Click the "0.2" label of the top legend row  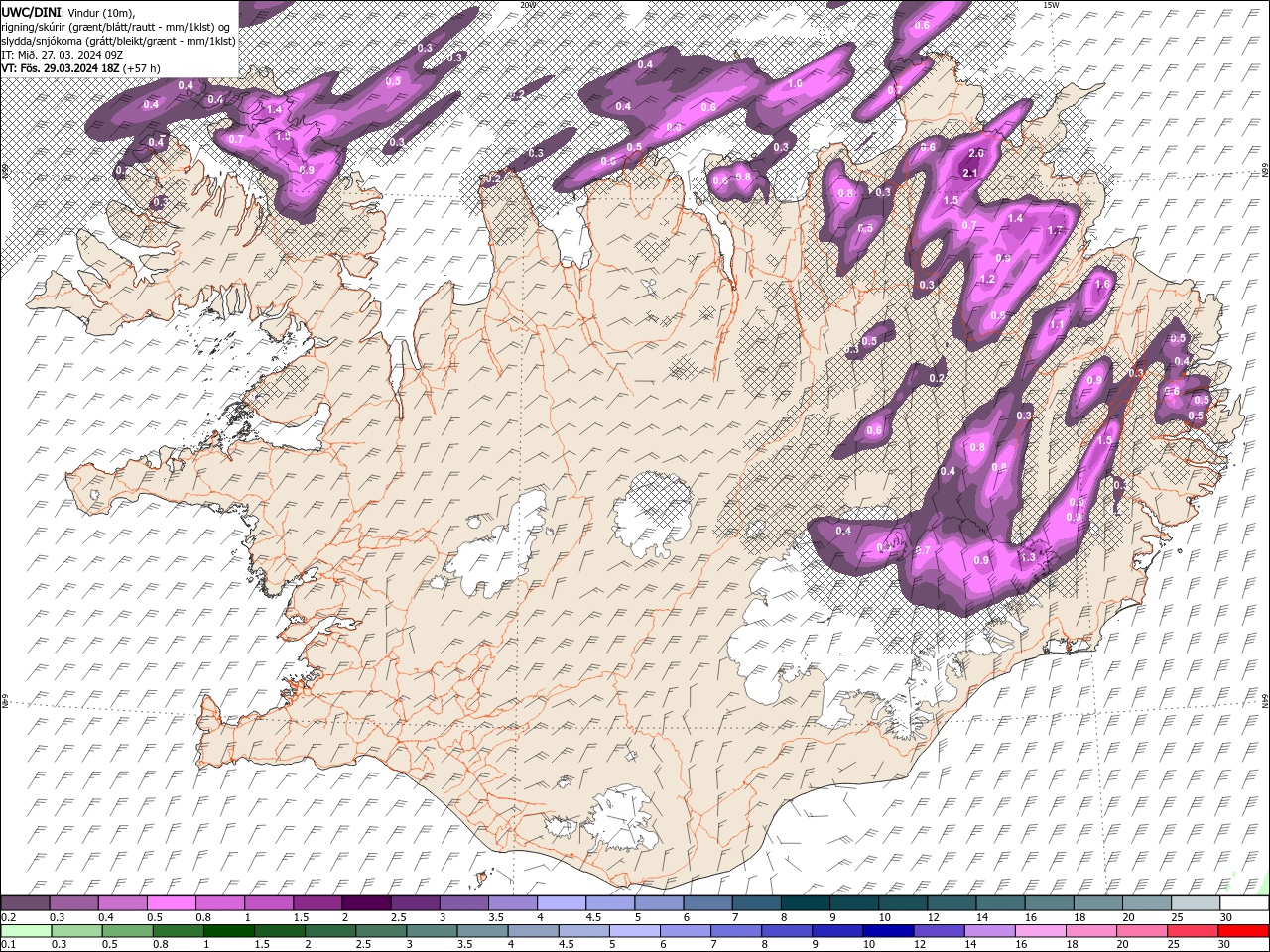[9, 917]
